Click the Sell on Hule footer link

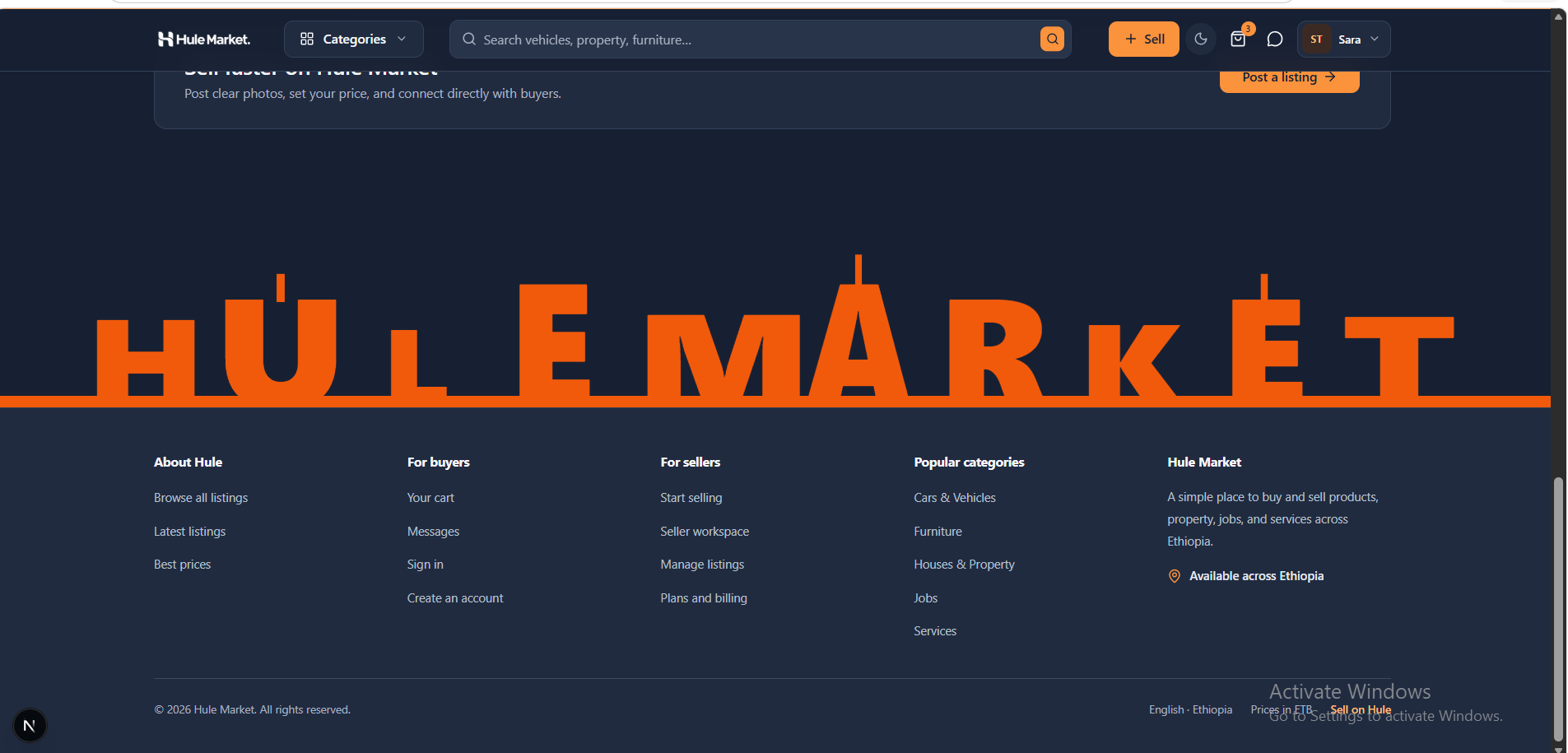(x=1361, y=709)
